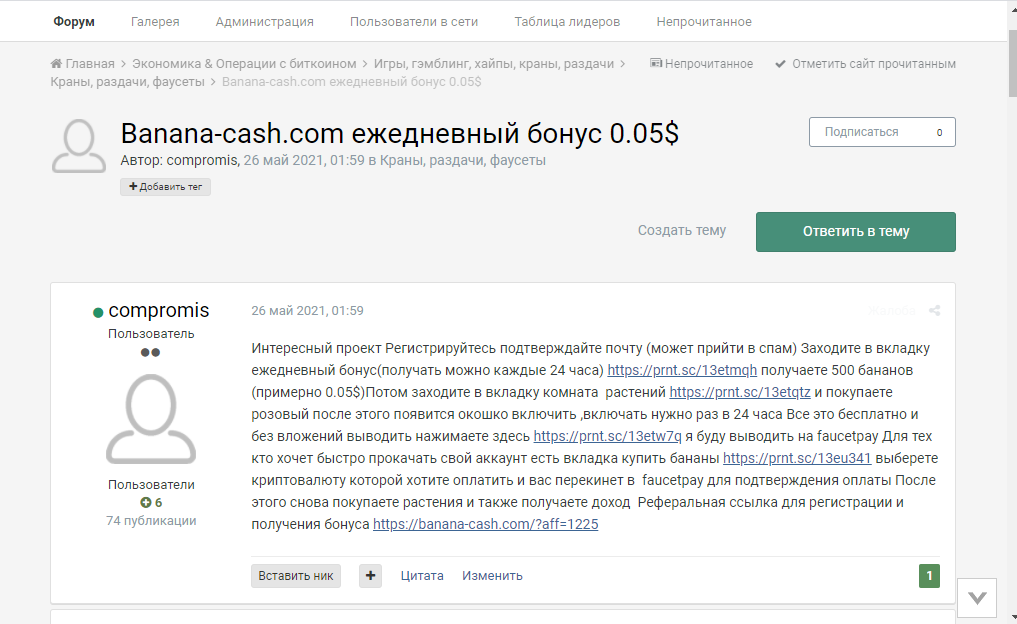Screen dimensions: 1017x624
Task: Click the post date 26 май 2021, 01:59
Action: 307,311
